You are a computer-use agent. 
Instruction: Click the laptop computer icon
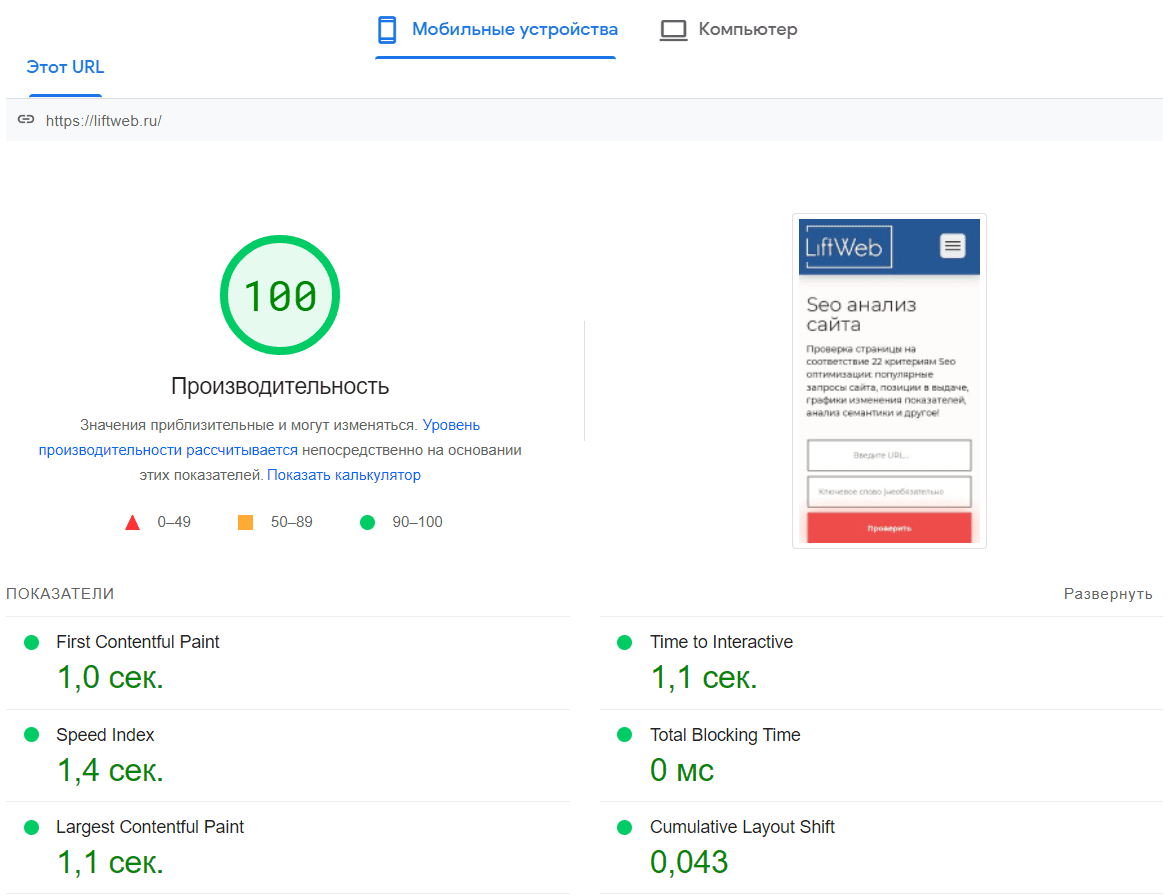tap(673, 30)
